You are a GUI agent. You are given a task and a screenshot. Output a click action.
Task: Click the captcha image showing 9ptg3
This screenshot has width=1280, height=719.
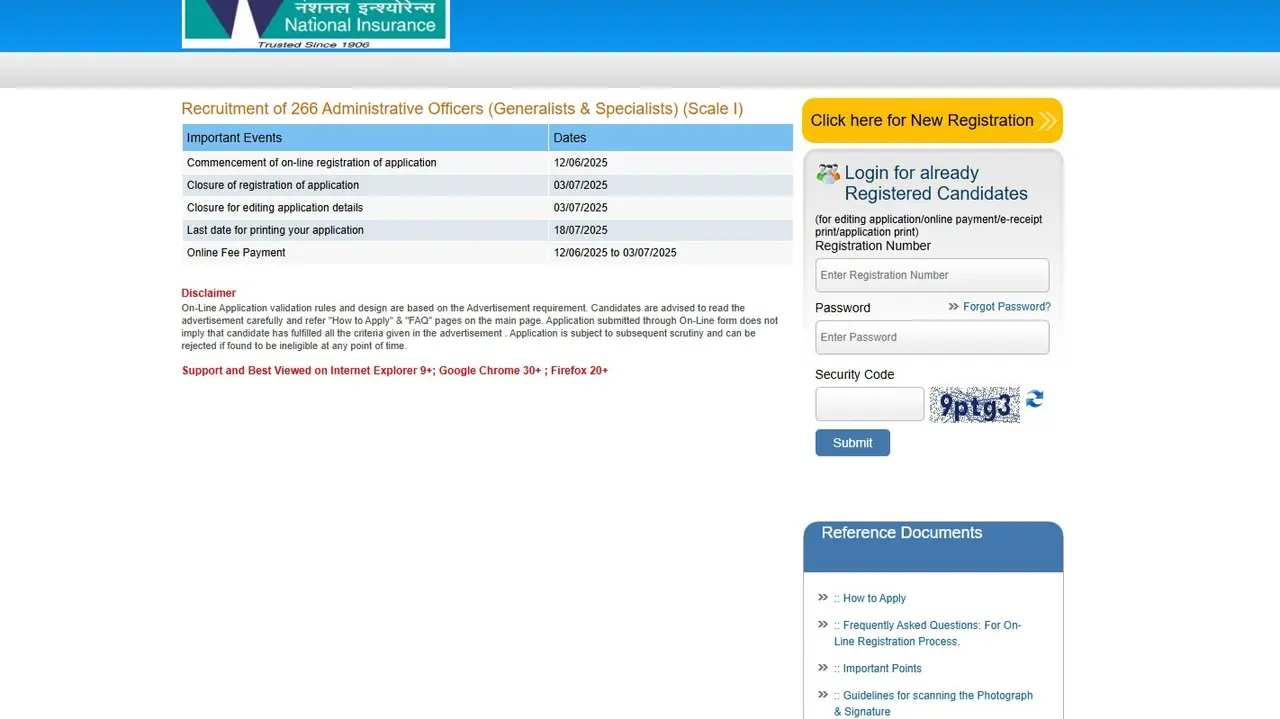pyautogui.click(x=973, y=403)
